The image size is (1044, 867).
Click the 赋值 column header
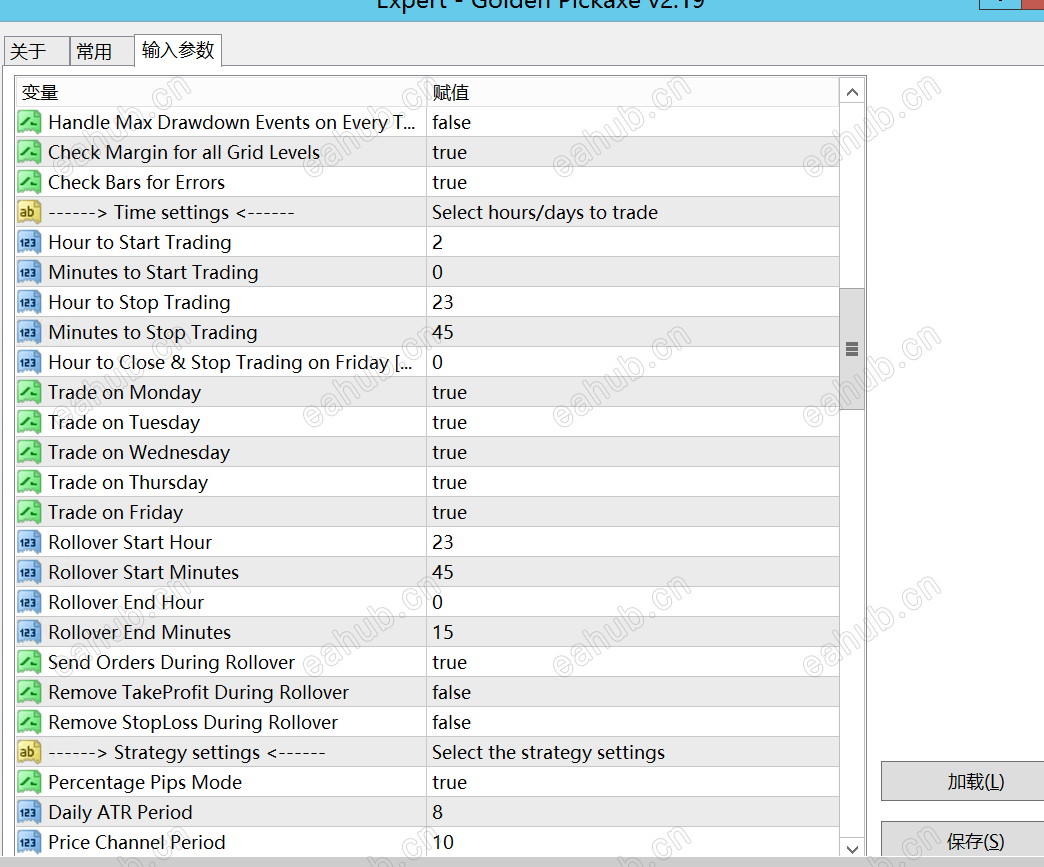(x=633, y=93)
